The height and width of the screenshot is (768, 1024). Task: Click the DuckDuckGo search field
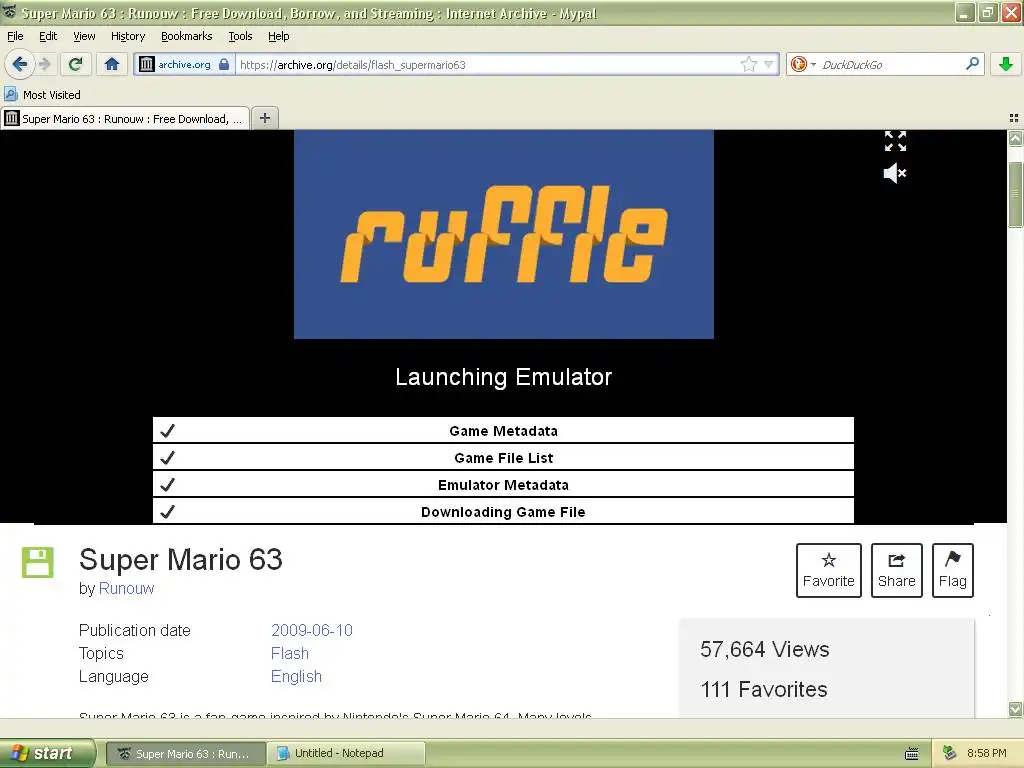(x=889, y=64)
